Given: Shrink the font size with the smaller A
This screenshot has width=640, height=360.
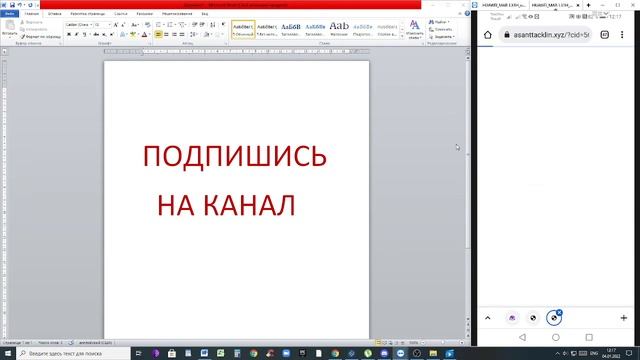Looking at the screenshot, I should (123, 25).
